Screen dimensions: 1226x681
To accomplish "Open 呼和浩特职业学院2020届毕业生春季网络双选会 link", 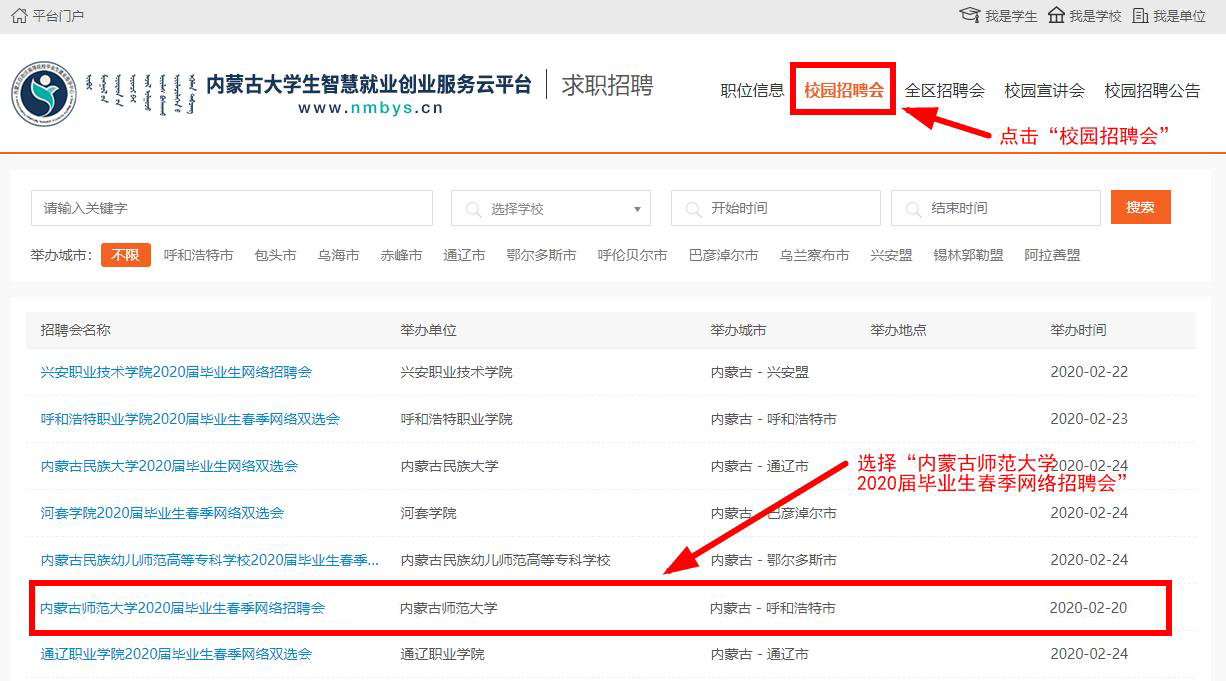I will pos(190,419).
